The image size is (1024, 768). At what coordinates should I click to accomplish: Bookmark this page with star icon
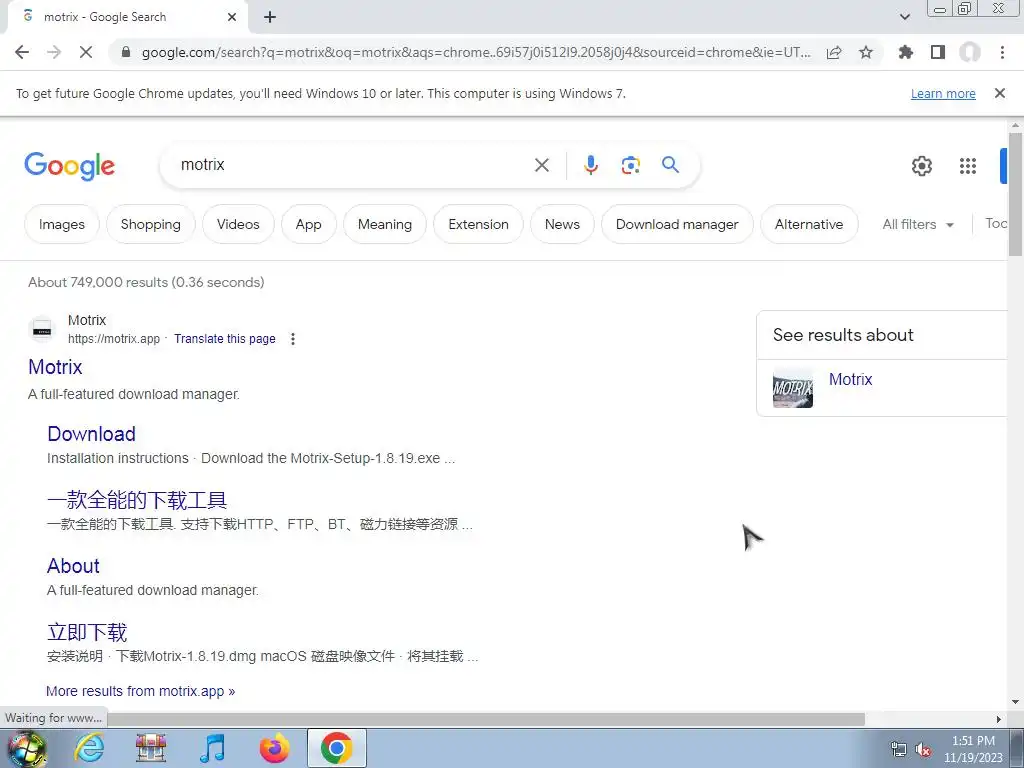pos(866,52)
